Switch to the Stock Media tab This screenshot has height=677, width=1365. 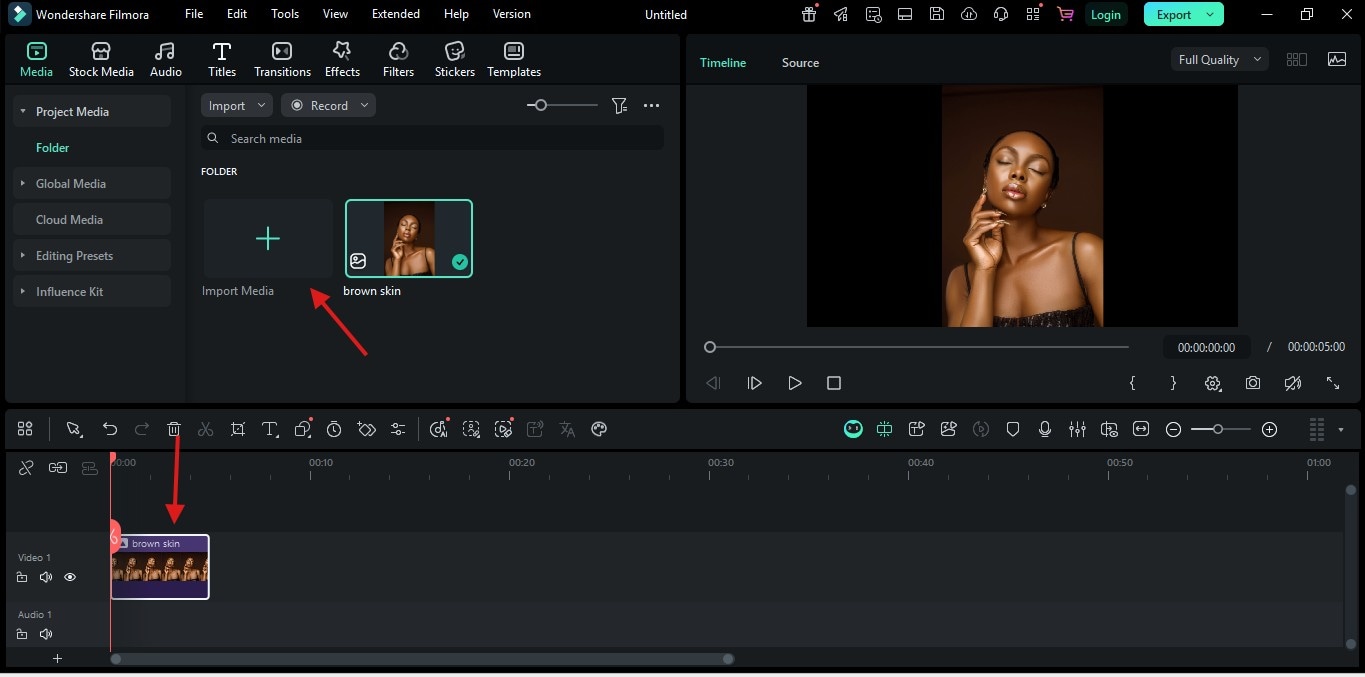(x=101, y=58)
